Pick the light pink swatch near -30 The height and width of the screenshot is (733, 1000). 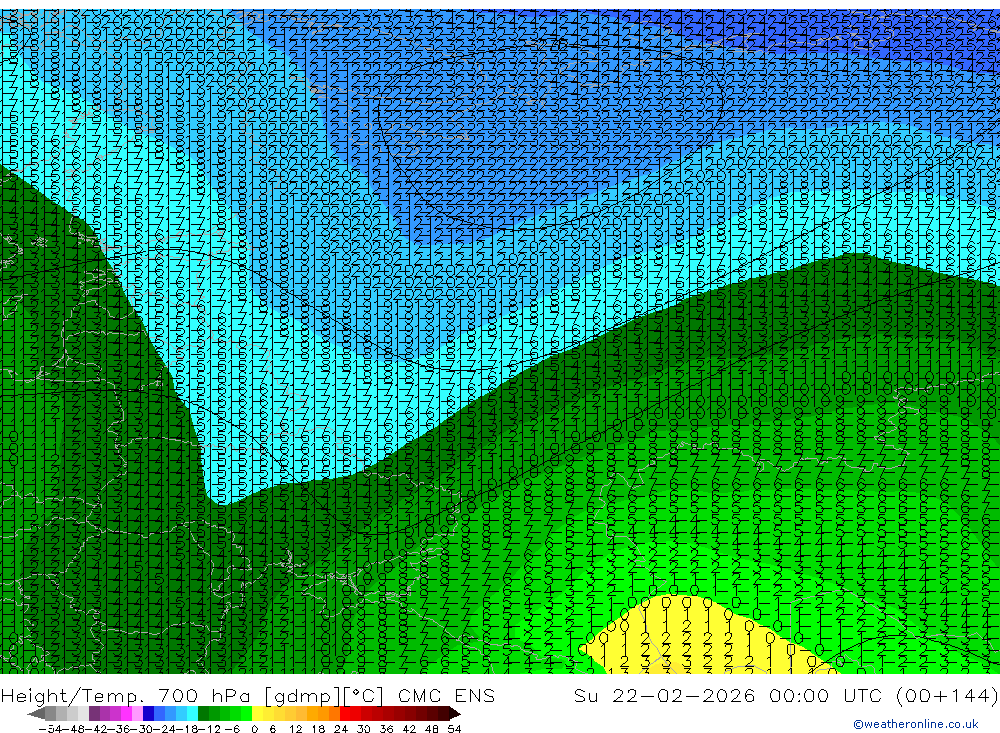[137, 713]
